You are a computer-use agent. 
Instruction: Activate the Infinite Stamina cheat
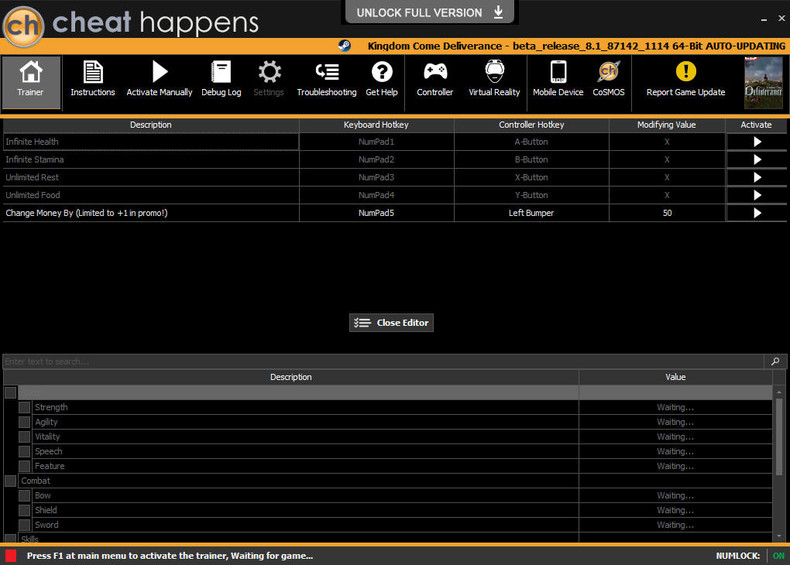(x=757, y=160)
